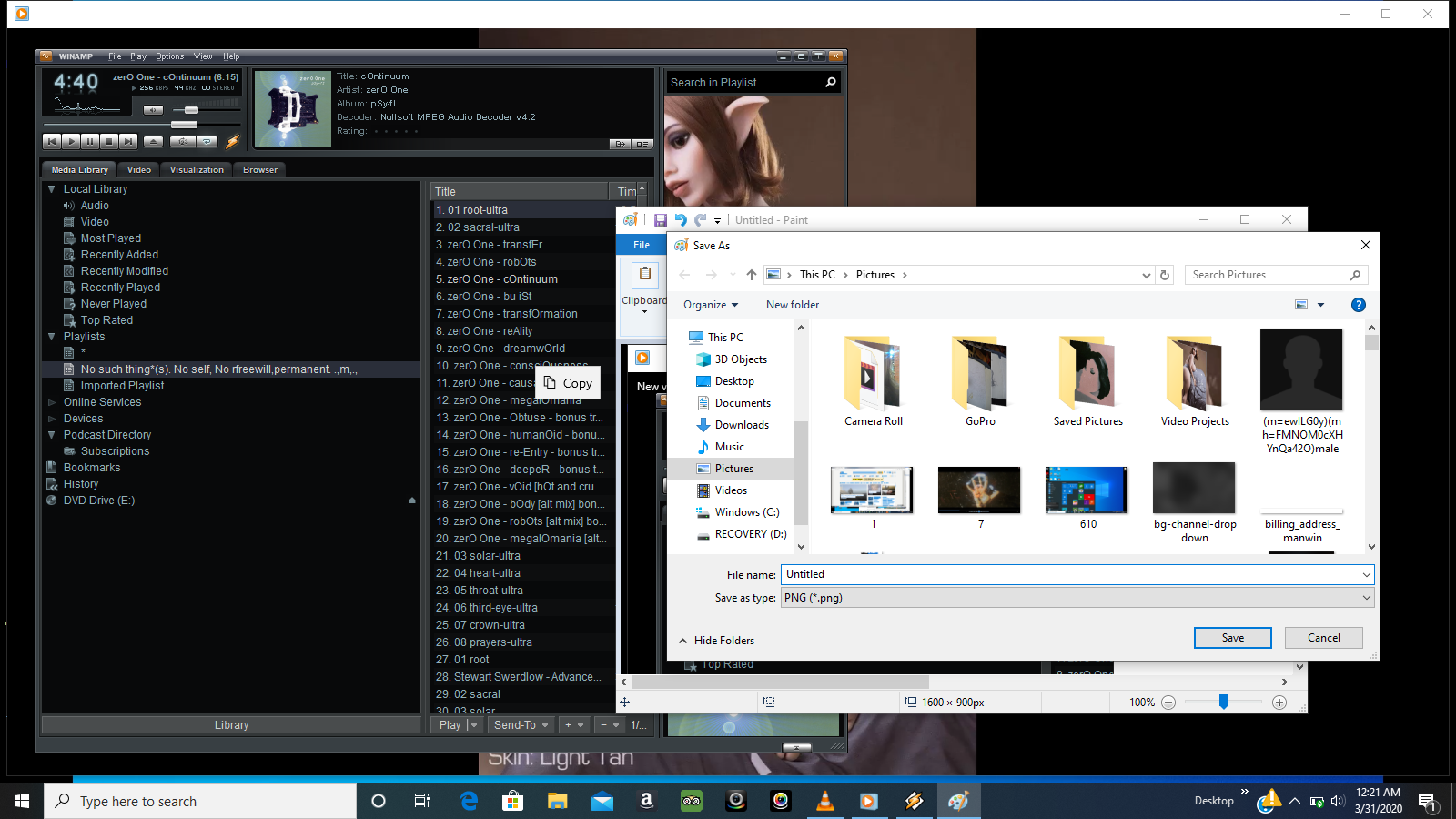Click the Save button
This screenshot has width=1456, height=819.
pos(1233,638)
